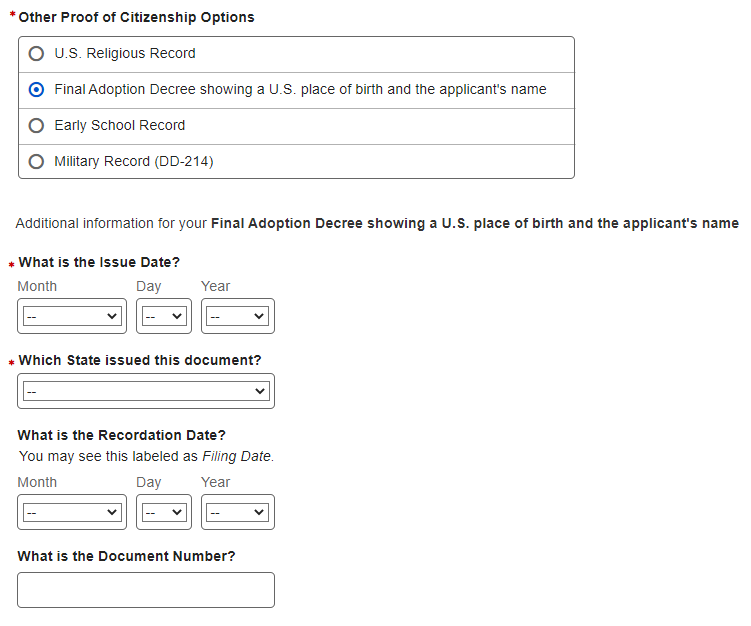Open the Recordation Date Month dropdown

70,512
